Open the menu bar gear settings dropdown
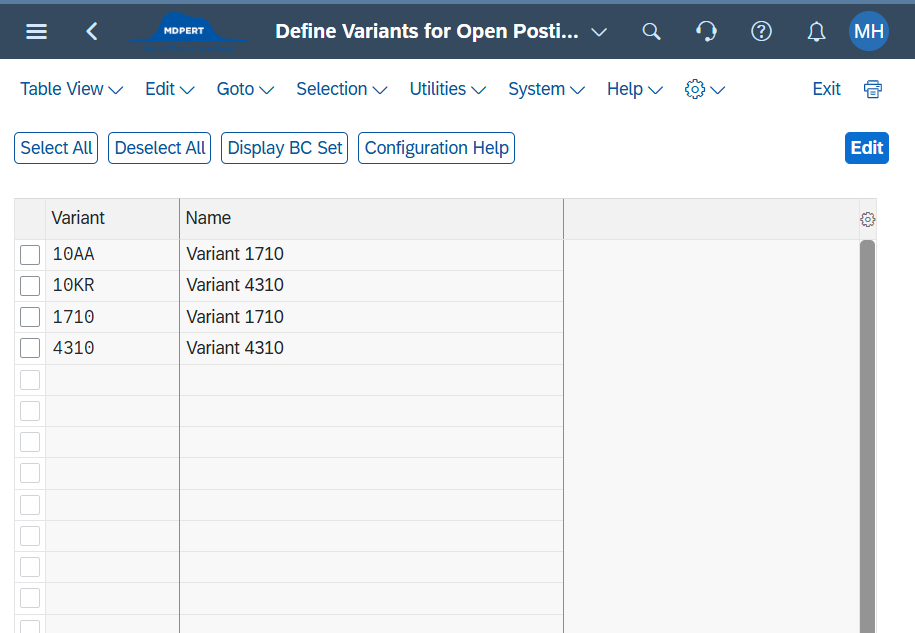This screenshot has width=915, height=633. point(704,89)
